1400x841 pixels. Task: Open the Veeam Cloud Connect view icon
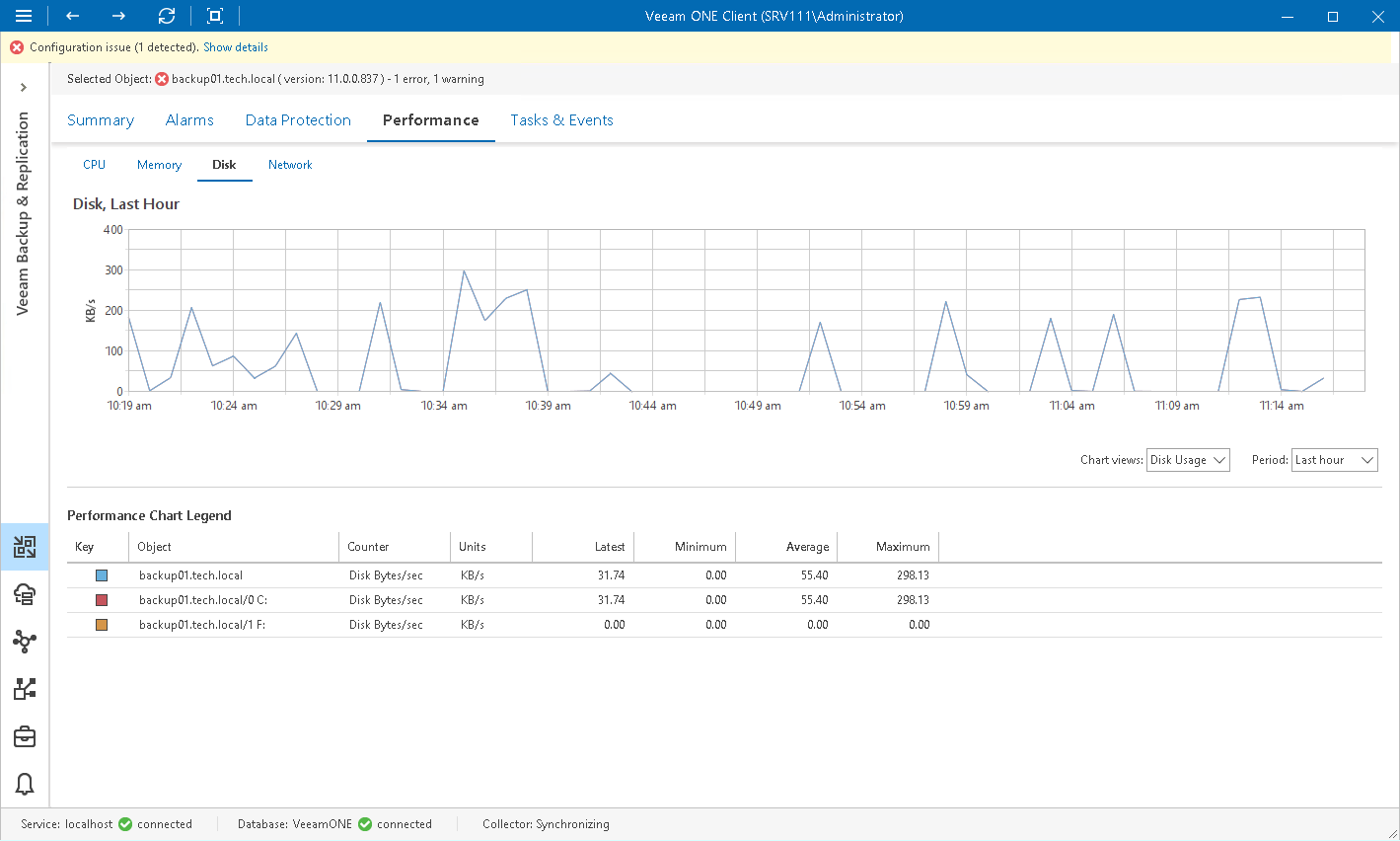coord(25,594)
